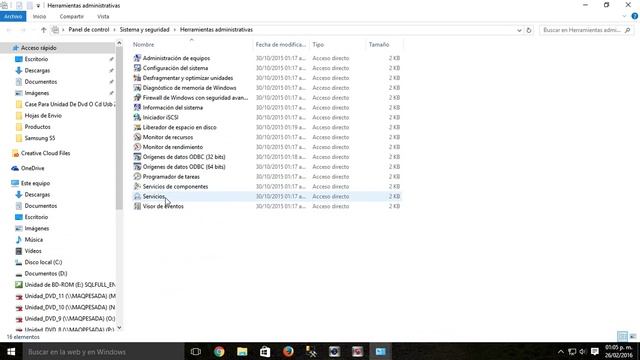
Task: Expand the address bar history dropdown
Action: click(519, 30)
